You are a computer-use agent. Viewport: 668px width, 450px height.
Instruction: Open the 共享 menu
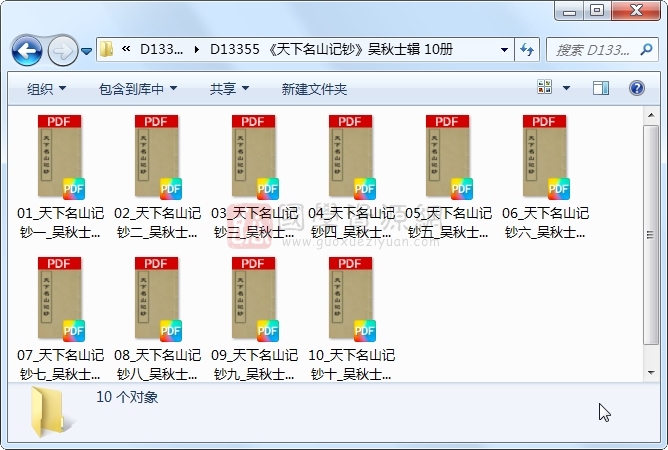pos(229,89)
